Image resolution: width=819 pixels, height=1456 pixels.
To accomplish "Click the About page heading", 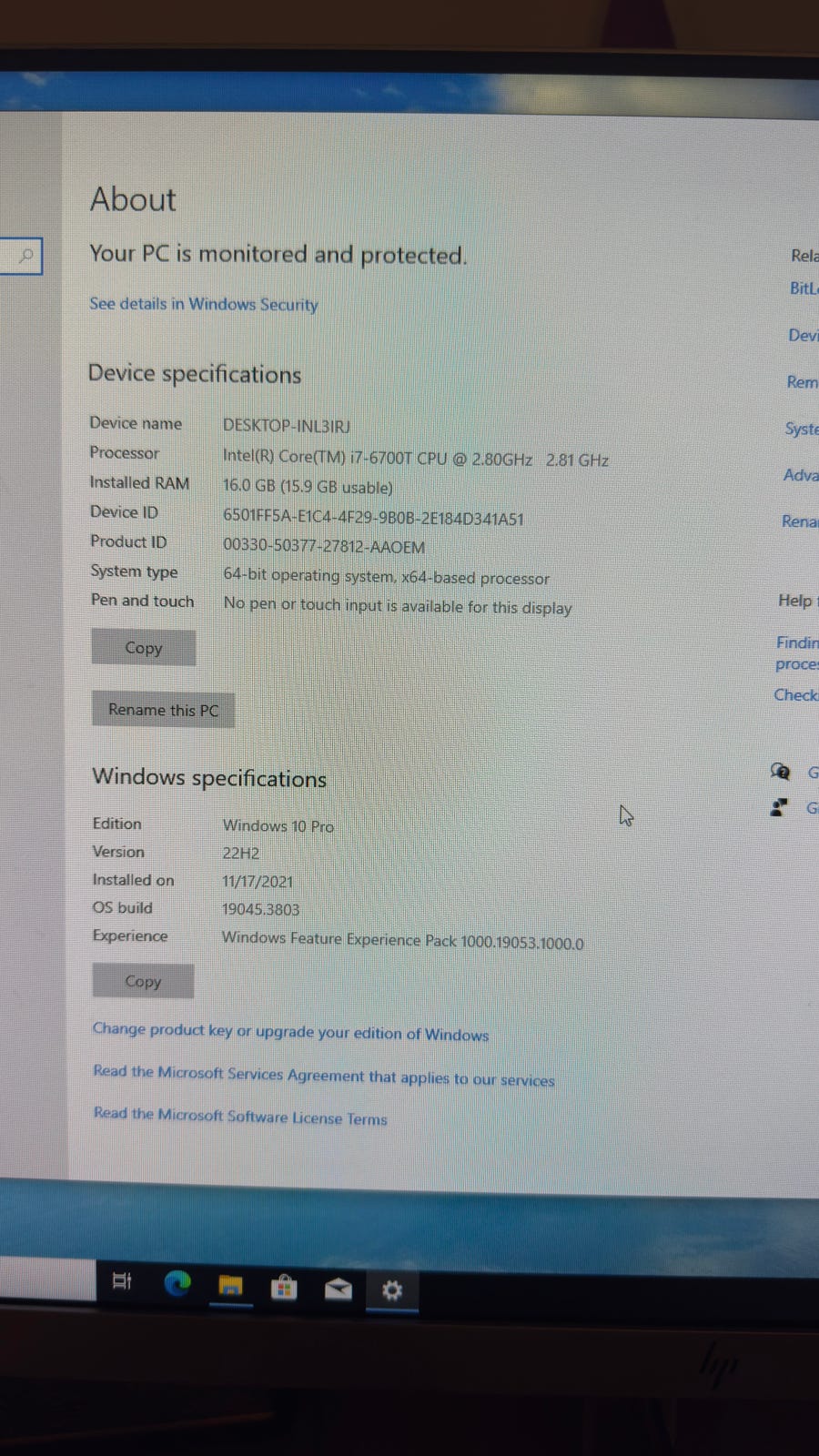I will [133, 199].
